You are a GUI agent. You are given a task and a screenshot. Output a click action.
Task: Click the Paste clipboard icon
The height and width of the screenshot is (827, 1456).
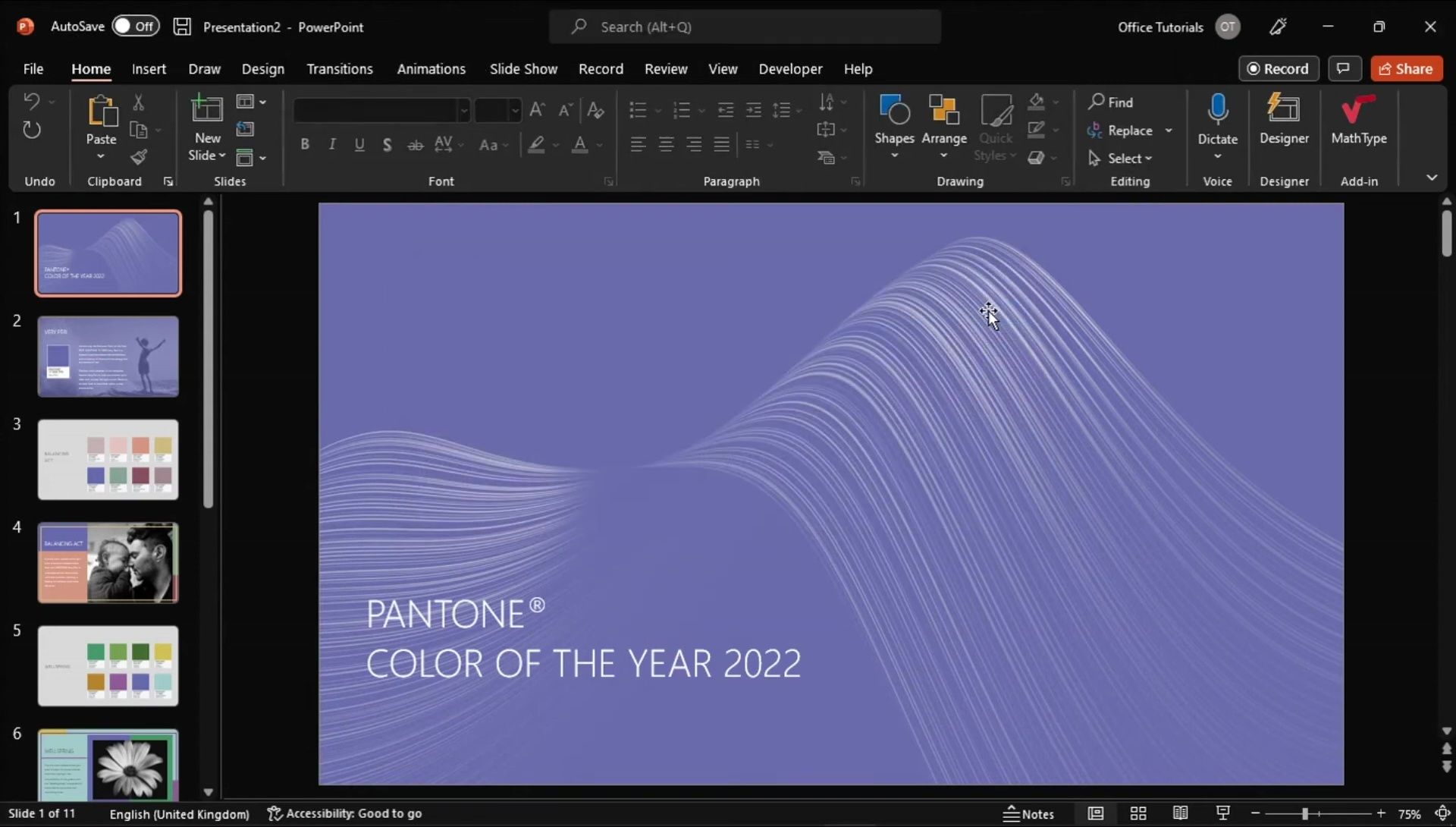pyautogui.click(x=102, y=111)
